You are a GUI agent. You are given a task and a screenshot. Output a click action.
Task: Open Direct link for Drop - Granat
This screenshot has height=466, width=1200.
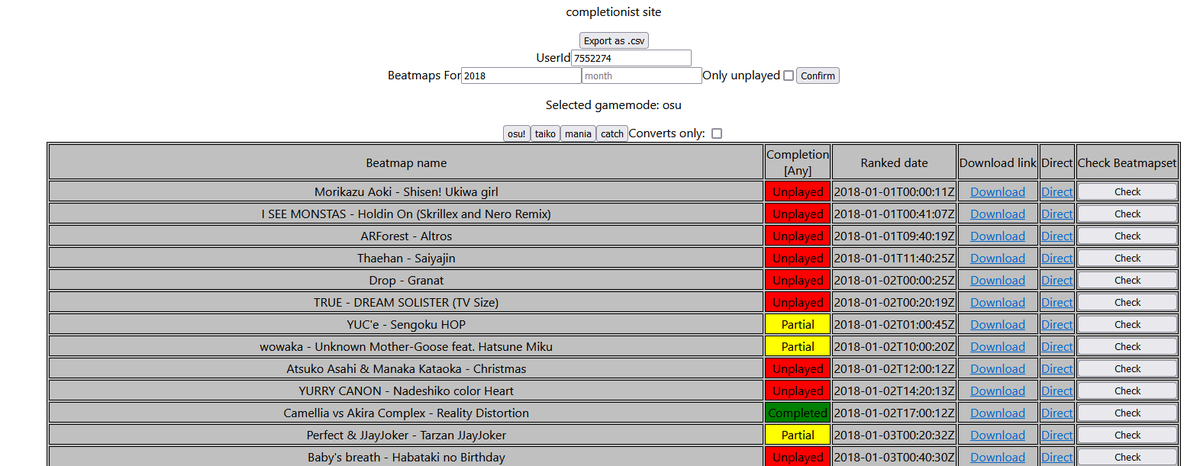click(1057, 280)
